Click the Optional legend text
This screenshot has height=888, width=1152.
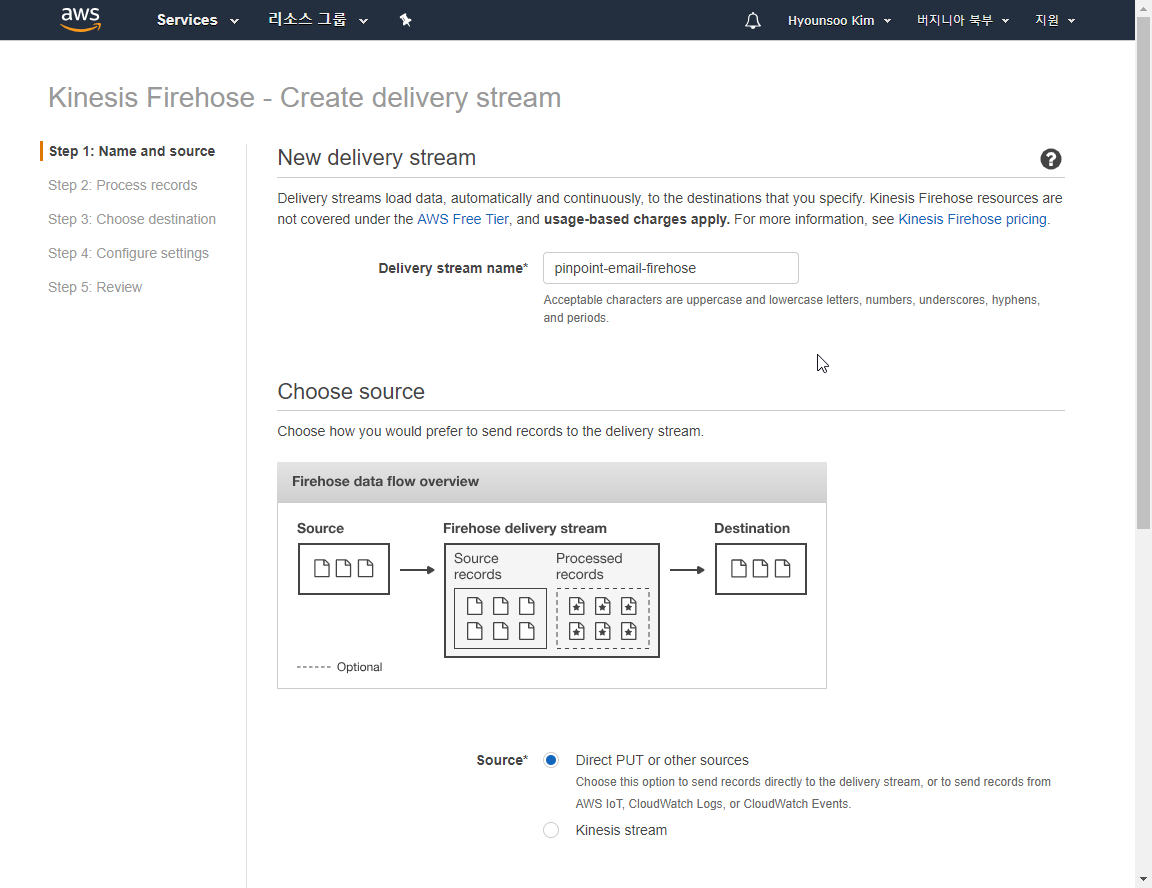(x=359, y=667)
